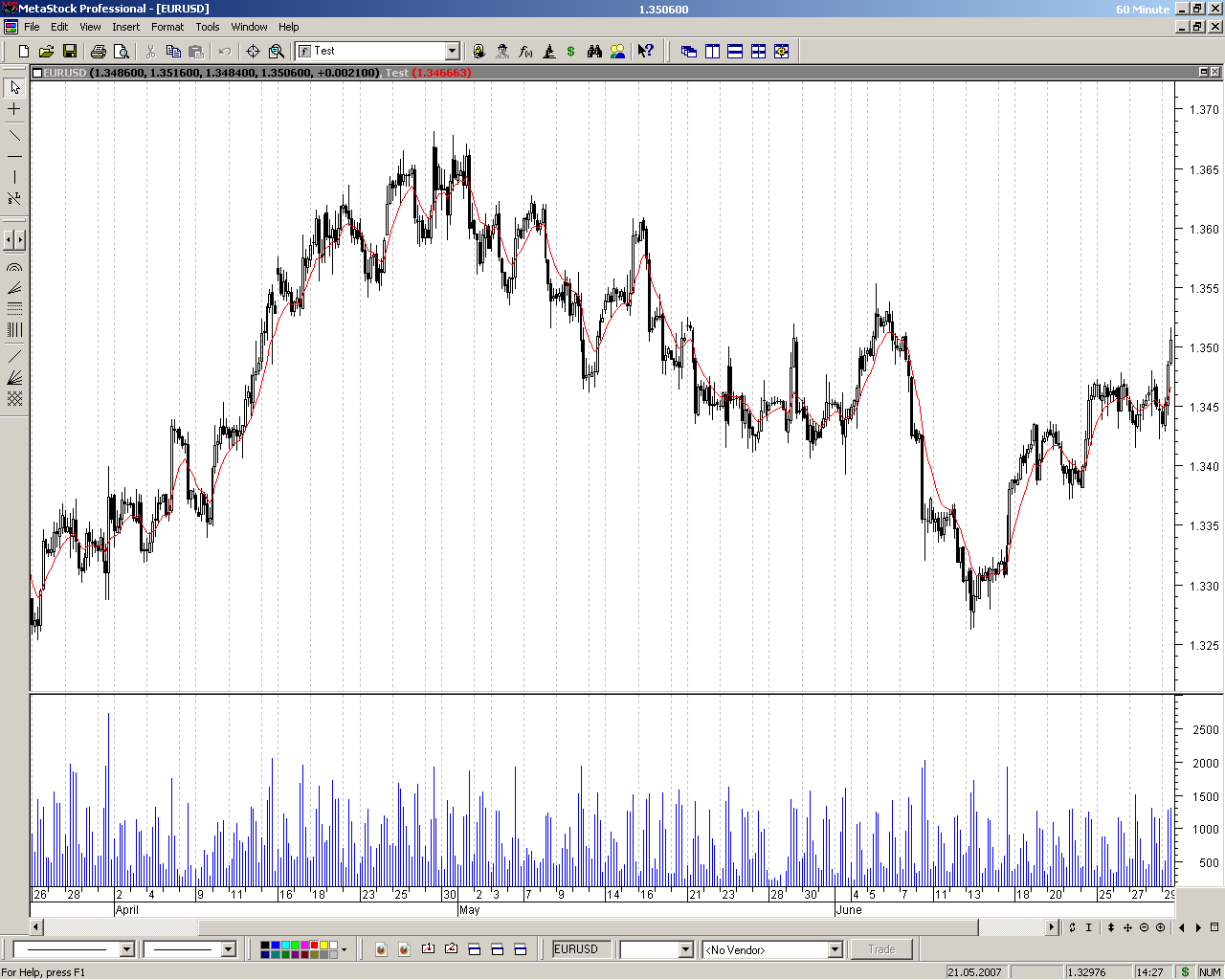This screenshot has width=1225, height=980.
Task: Print the chart using printer icon
Action: 98,52
